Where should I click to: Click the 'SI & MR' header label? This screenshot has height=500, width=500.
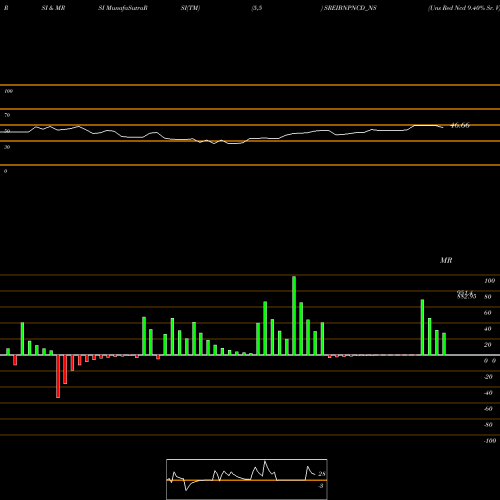click(53, 8)
